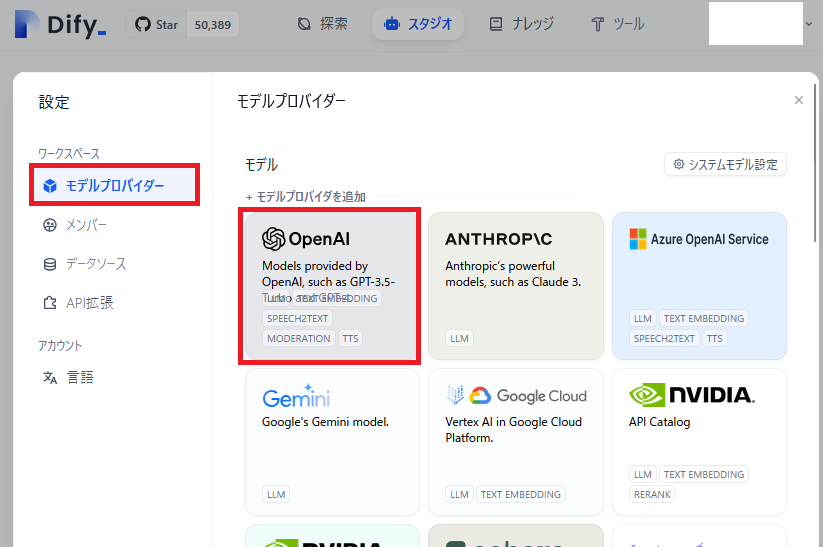
Task: Select the NVIDIA API Catalog card
Action: click(x=699, y=441)
